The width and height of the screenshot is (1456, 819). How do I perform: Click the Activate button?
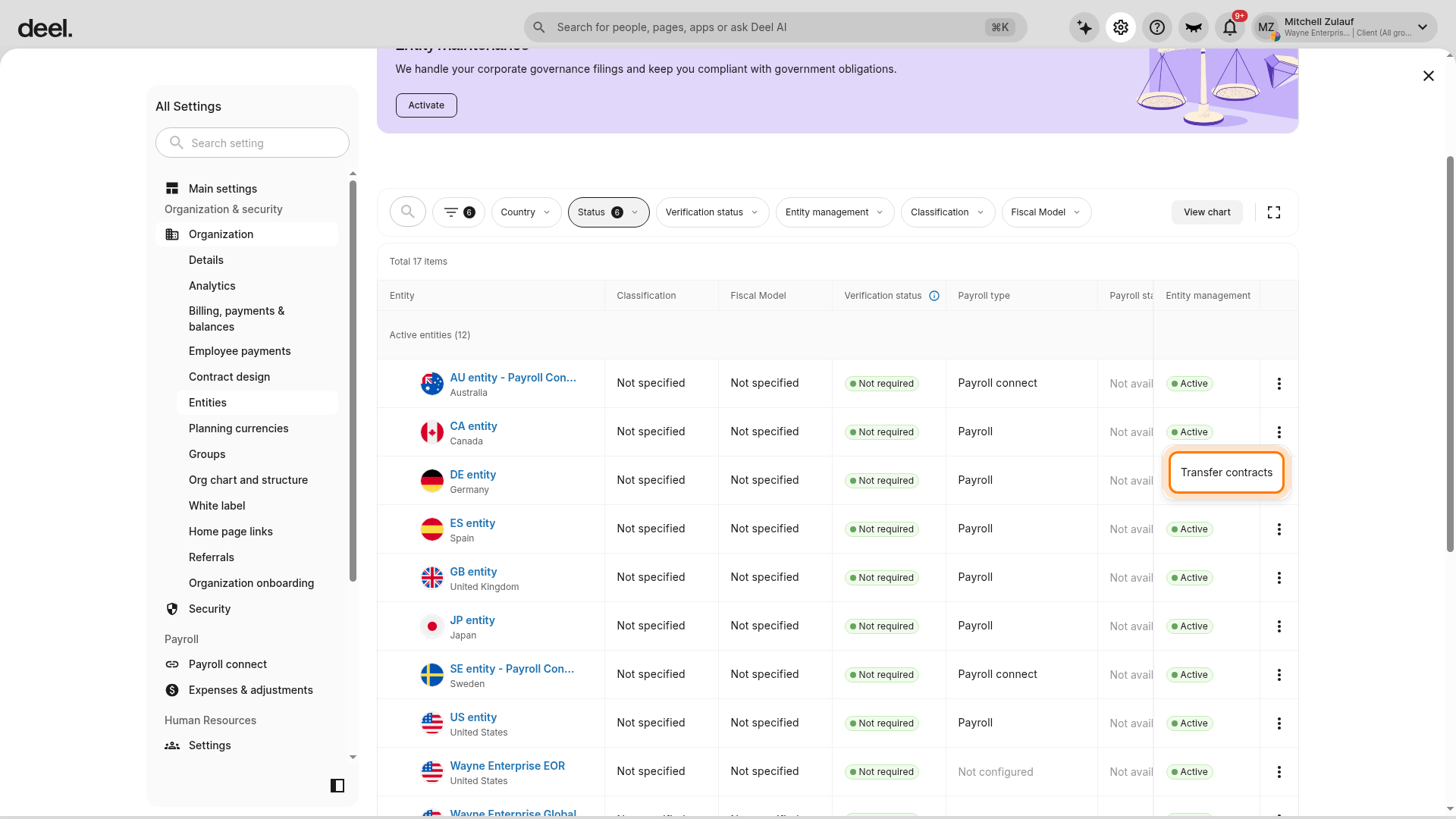(x=426, y=105)
